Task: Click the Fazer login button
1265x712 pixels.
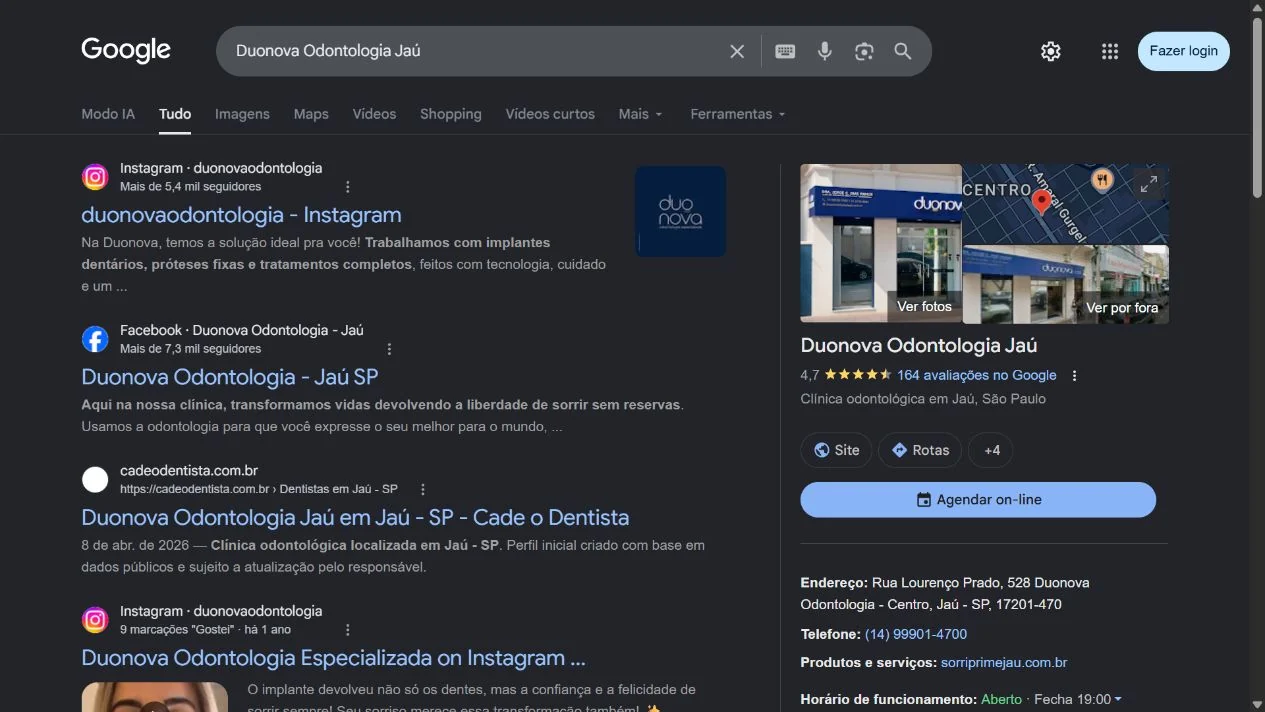Action: [x=1184, y=51]
